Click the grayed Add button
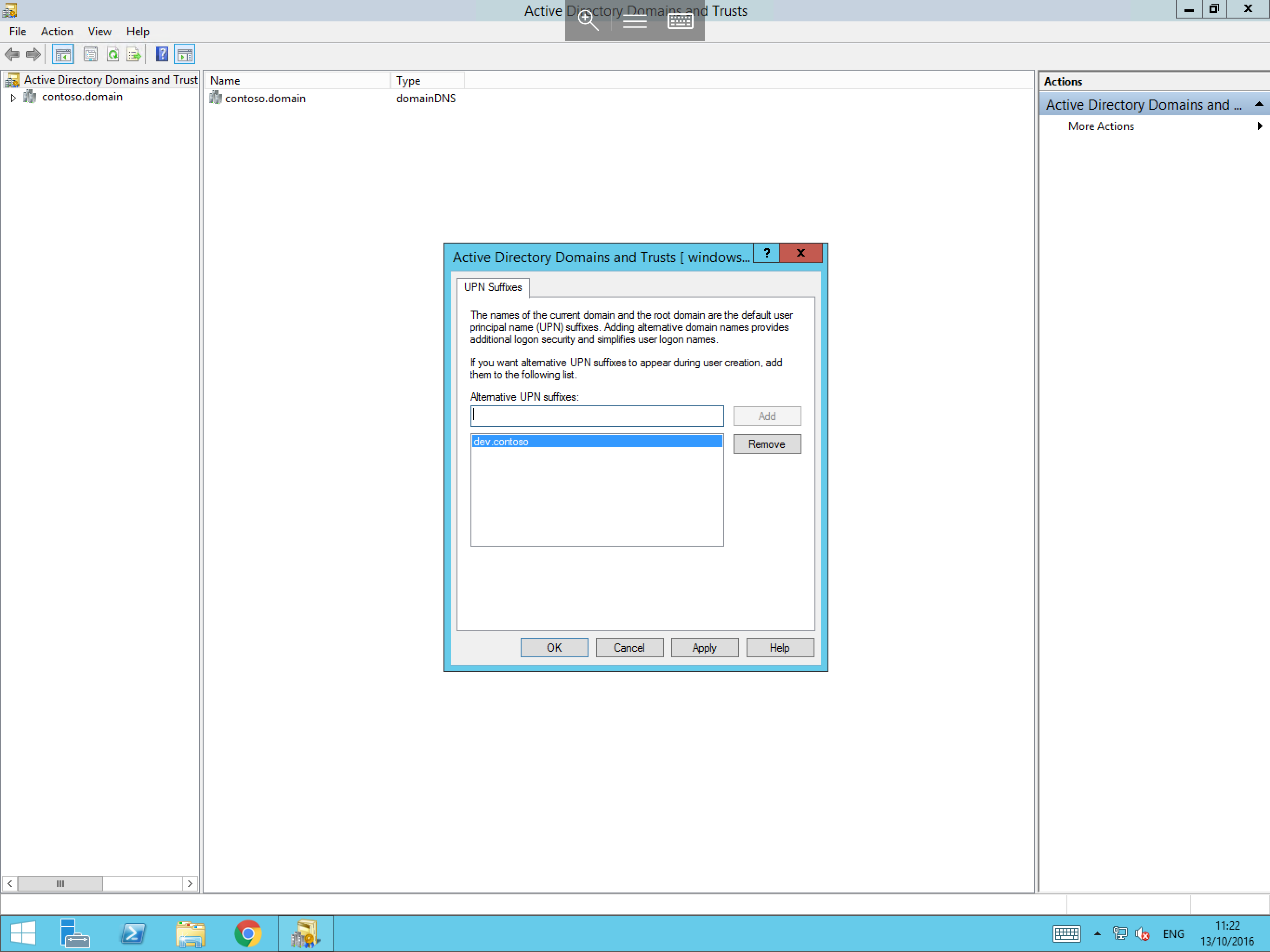This screenshot has width=1270, height=952. (x=767, y=416)
